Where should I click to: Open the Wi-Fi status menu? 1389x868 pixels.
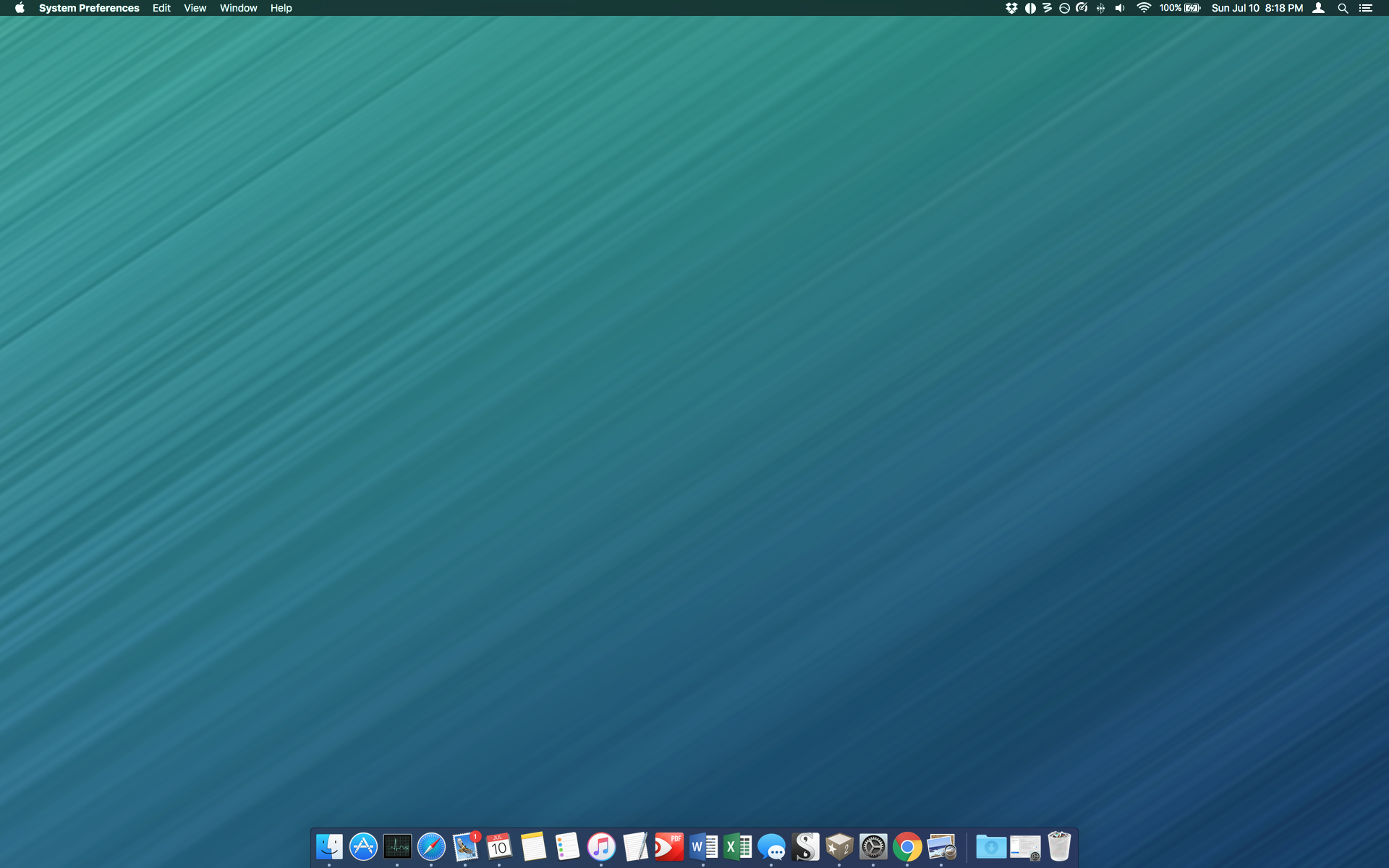click(x=1144, y=8)
